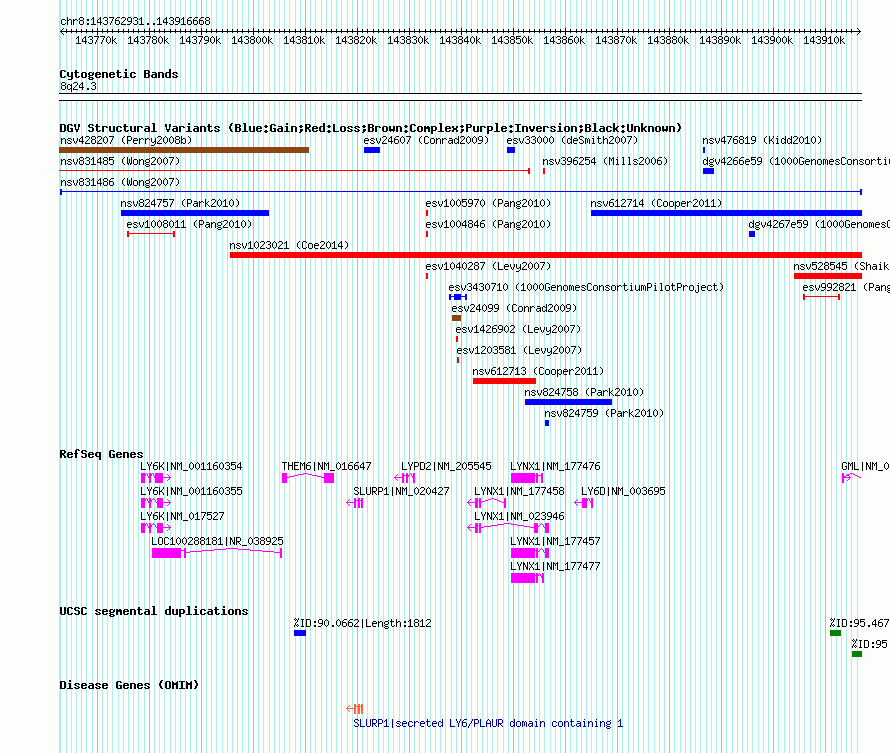This screenshot has width=890, height=753.
Task: Click the esv24099 (Conrad2009) brown marker
Action: click(456, 318)
